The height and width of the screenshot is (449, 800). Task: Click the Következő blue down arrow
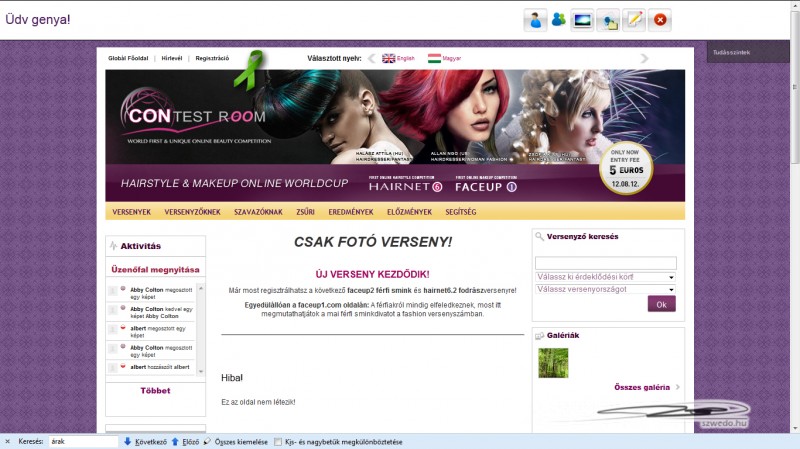[128, 441]
